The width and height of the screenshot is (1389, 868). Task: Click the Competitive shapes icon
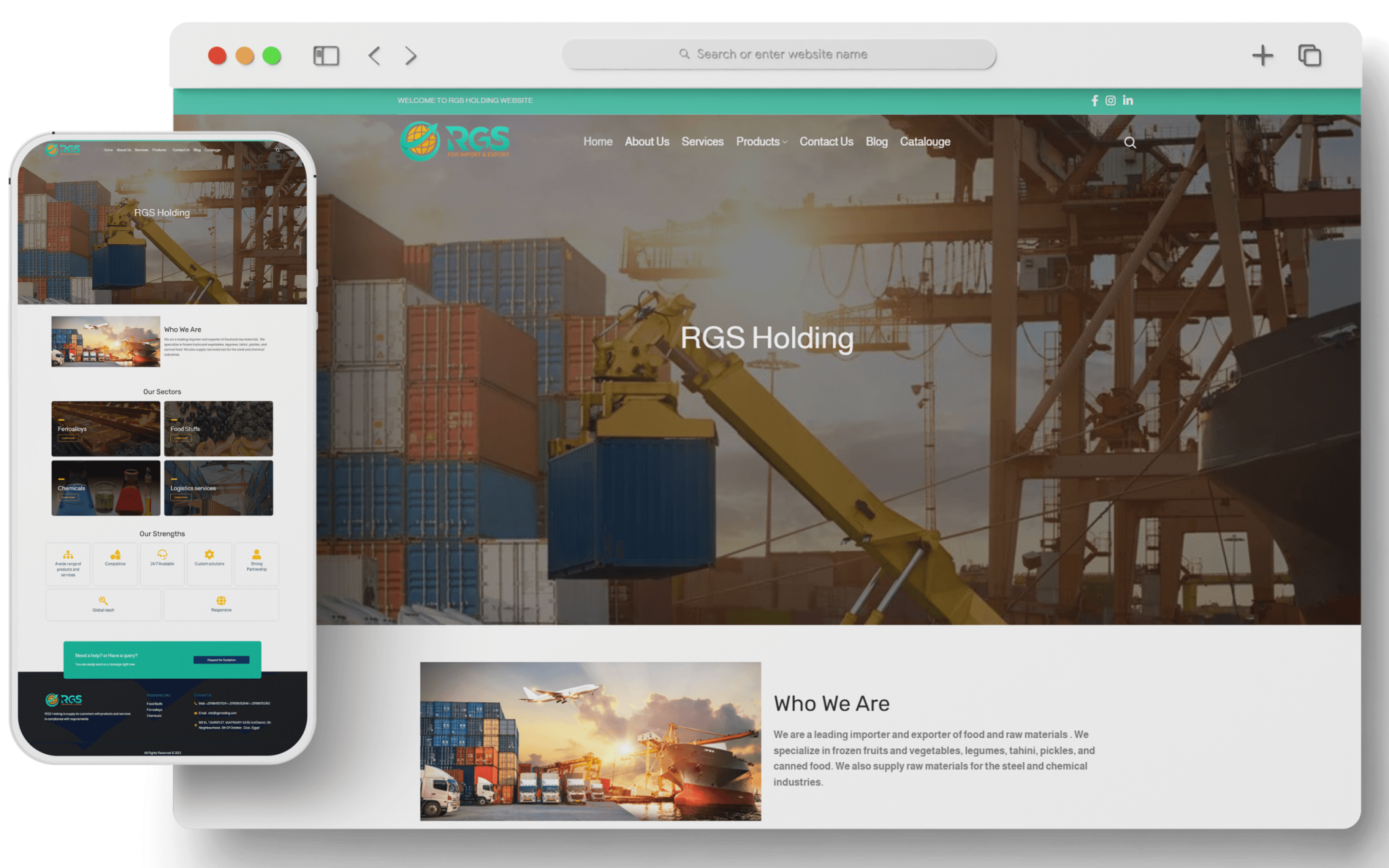pyautogui.click(x=115, y=554)
